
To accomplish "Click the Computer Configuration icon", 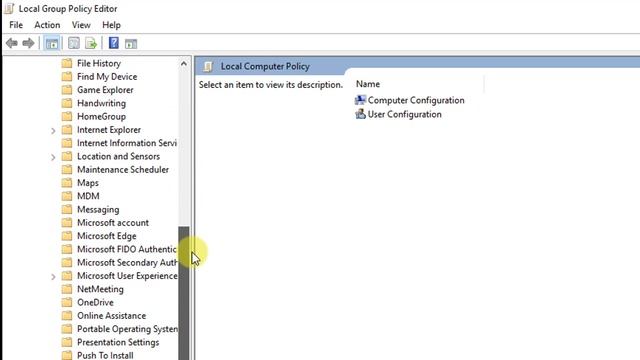I will [x=360, y=100].
